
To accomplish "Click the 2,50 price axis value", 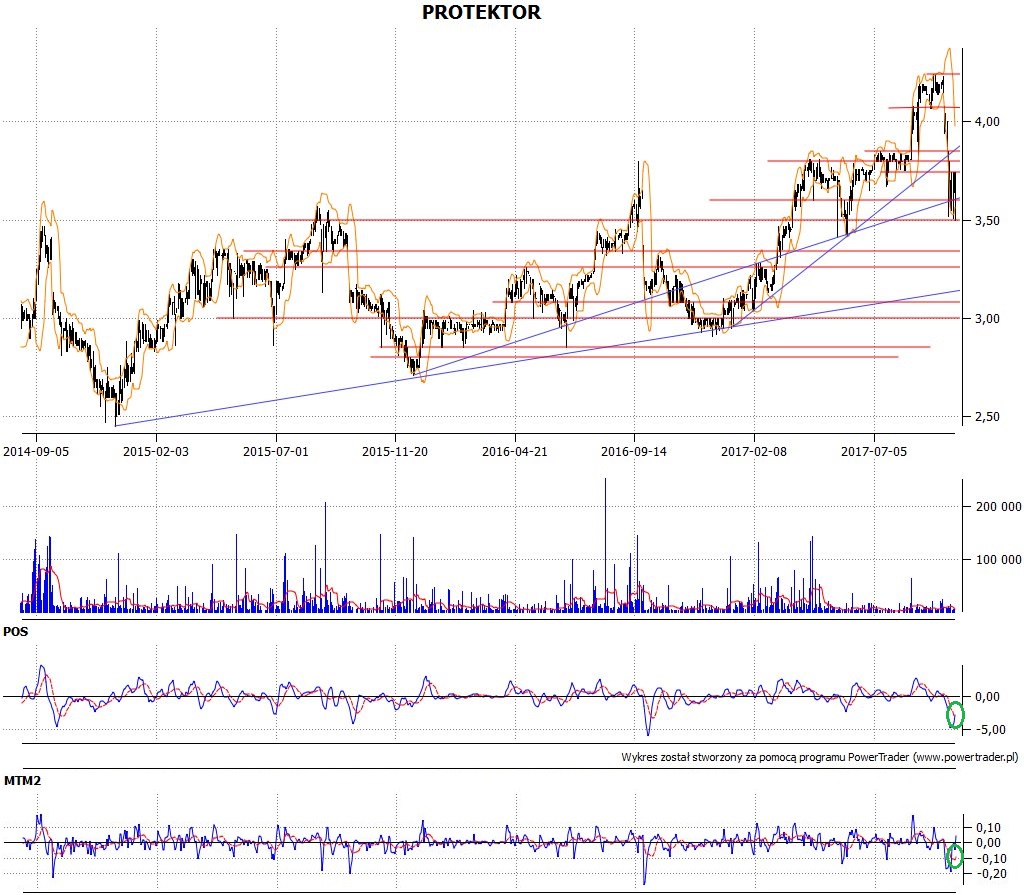I will [987, 417].
